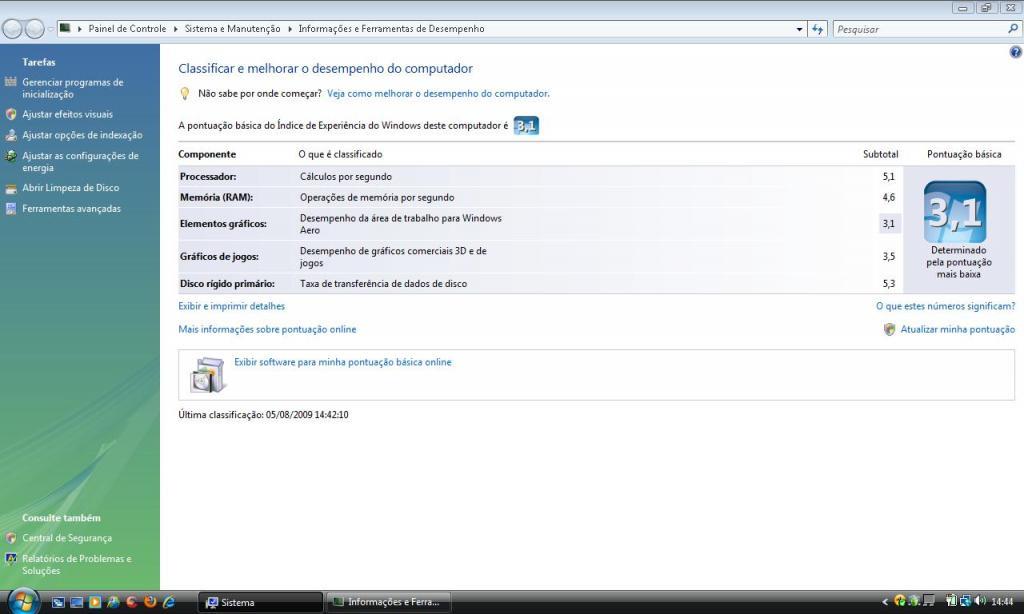Click the indexing options icon in sidebar

[10, 135]
